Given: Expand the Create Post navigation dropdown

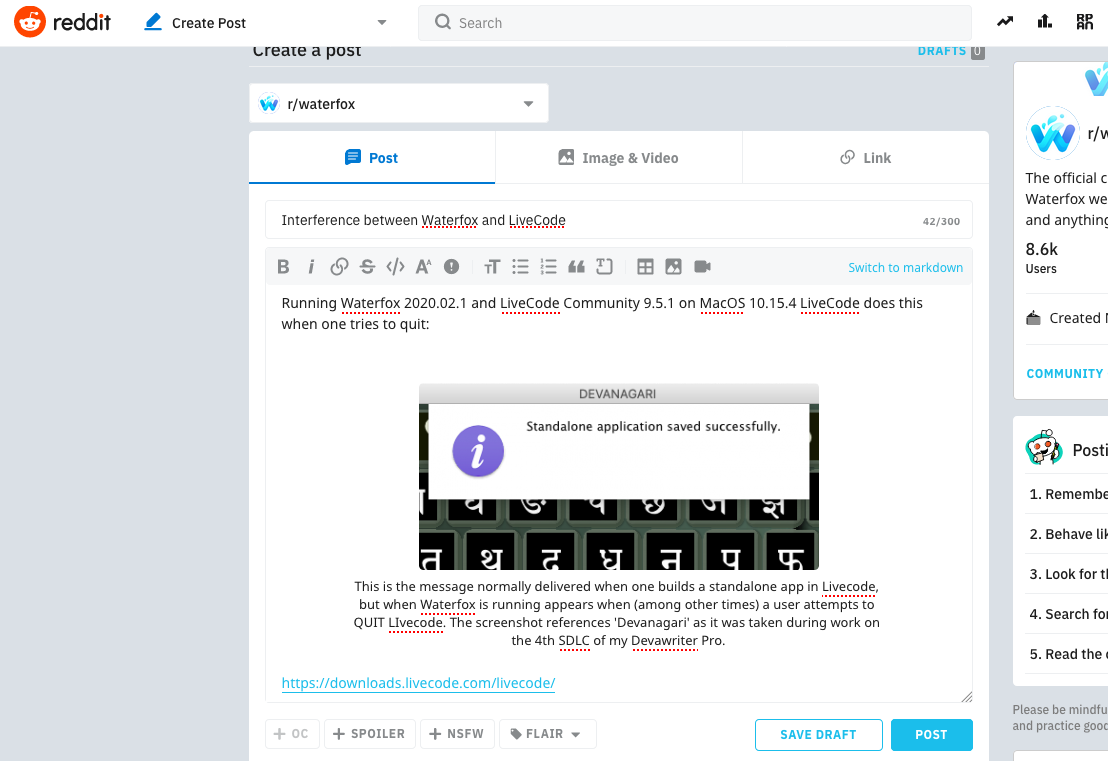Looking at the screenshot, I should click(382, 22).
